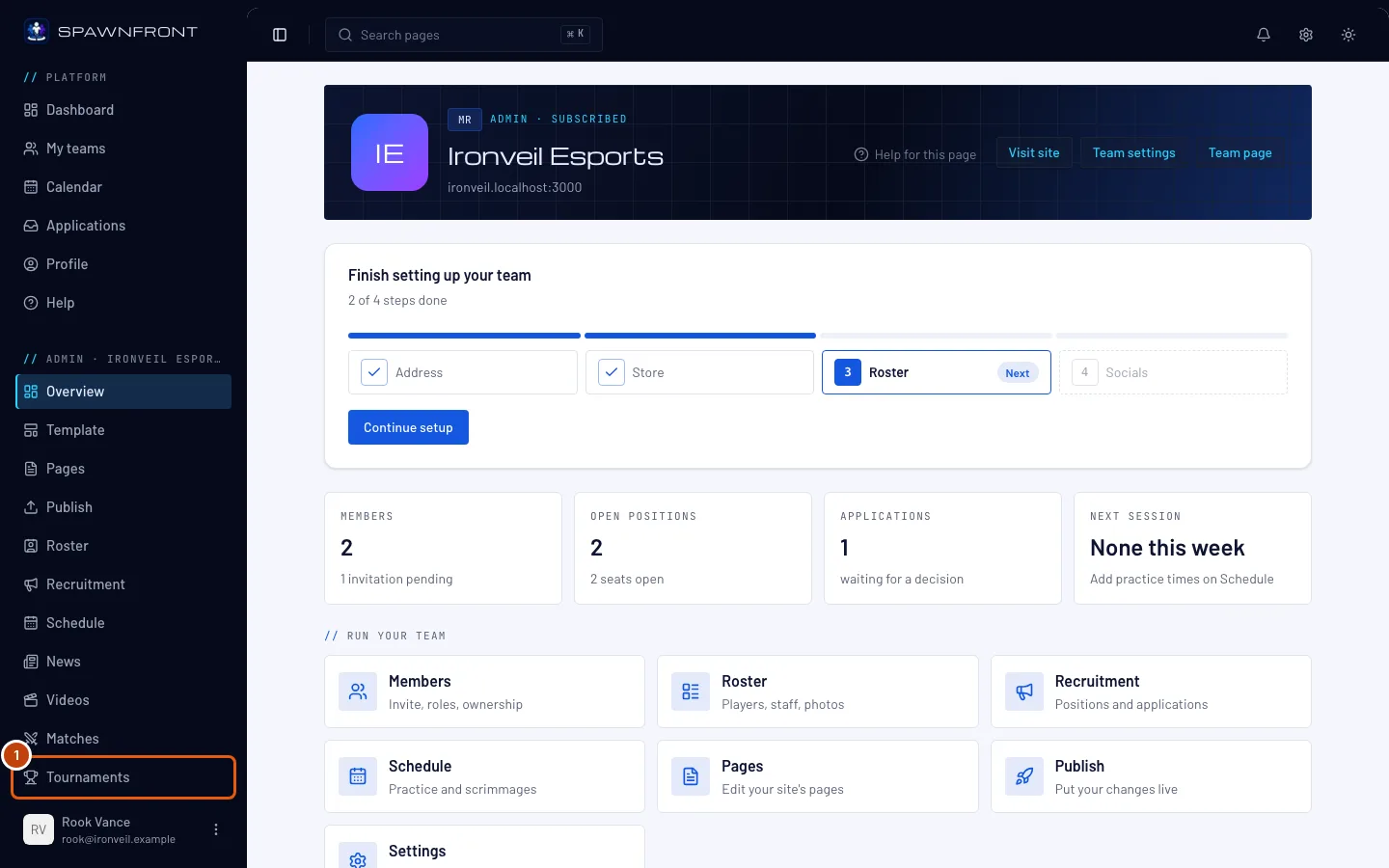The image size is (1389, 868).
Task: Open Tournaments in admin sidebar
Action: click(123, 777)
